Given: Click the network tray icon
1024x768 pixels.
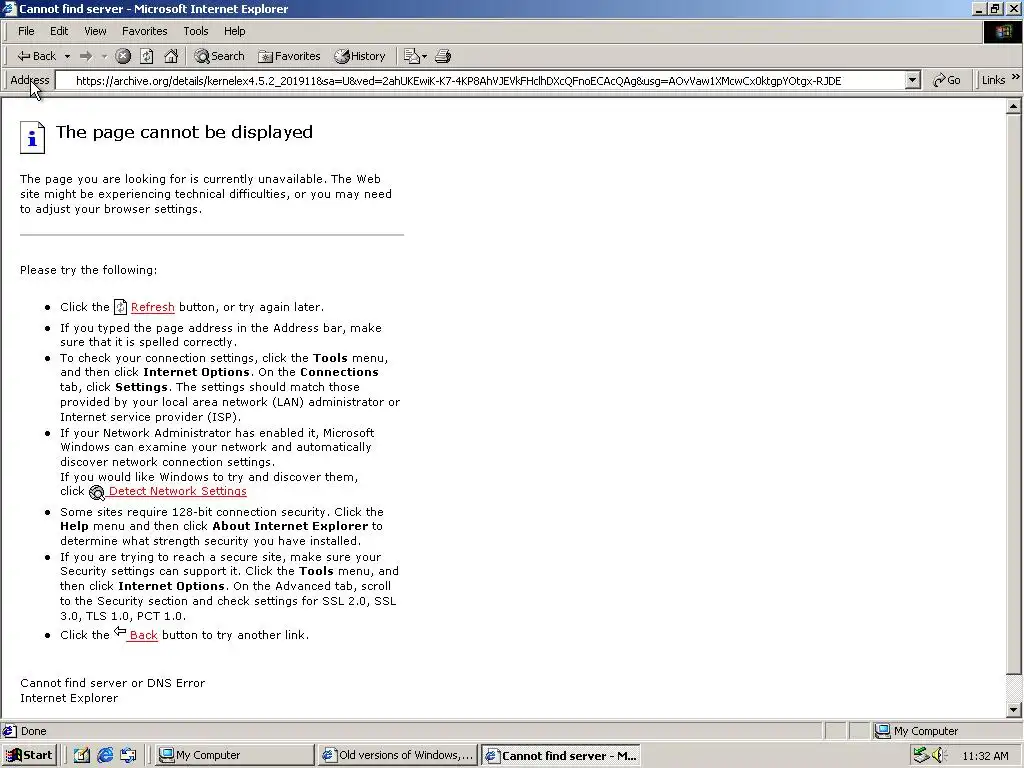Looking at the screenshot, I should (x=921, y=756).
